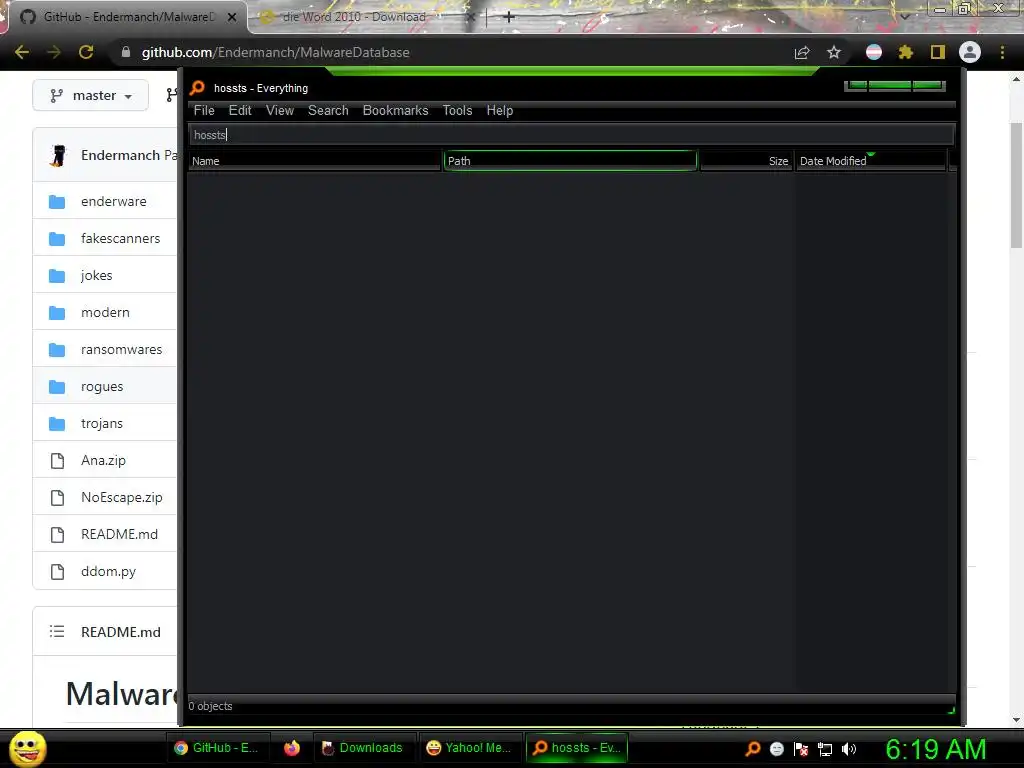Click the Everything magnifier icon in title bar

[x=197, y=88]
